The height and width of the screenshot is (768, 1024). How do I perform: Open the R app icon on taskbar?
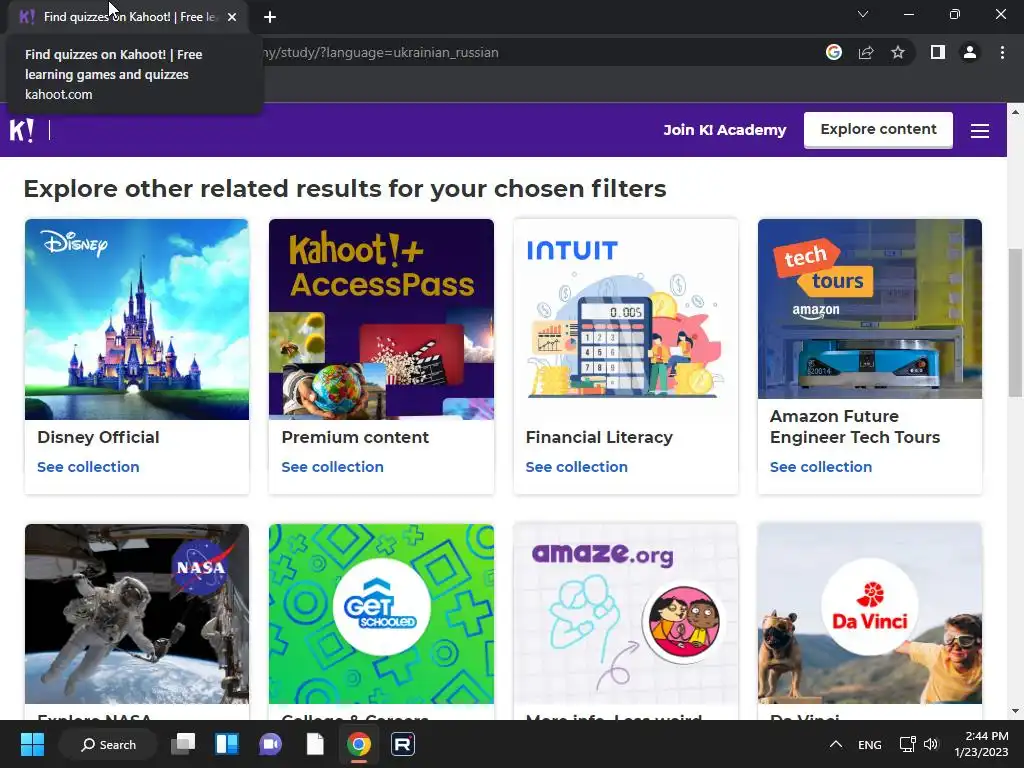click(403, 744)
